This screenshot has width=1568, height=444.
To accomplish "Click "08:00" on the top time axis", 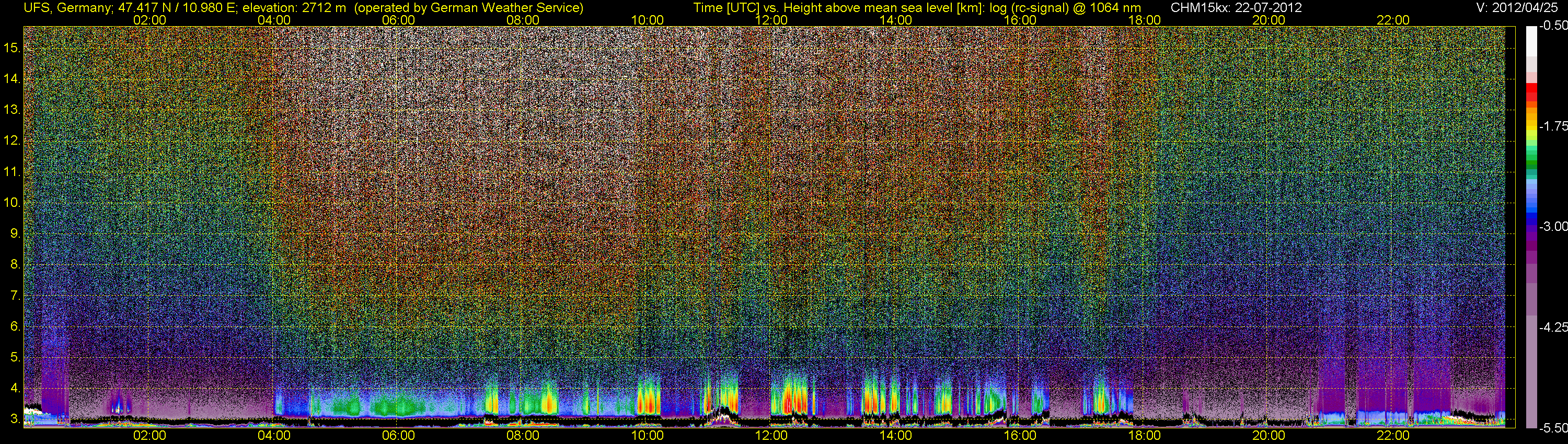I will pyautogui.click(x=523, y=20).
